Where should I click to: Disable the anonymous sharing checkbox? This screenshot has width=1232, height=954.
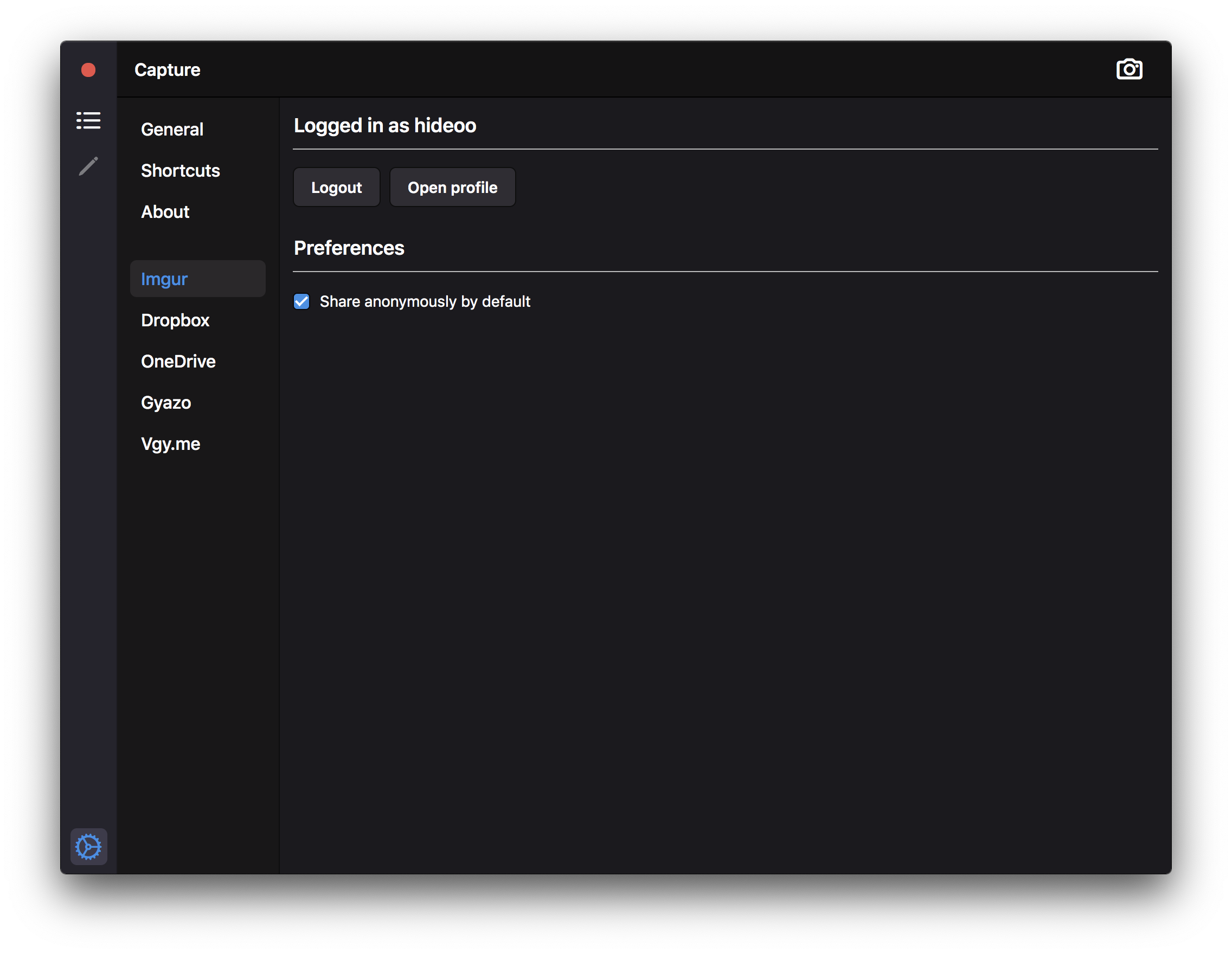click(x=302, y=301)
